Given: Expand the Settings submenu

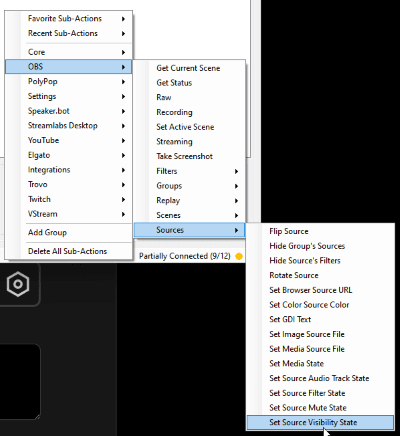Looking at the screenshot, I should [68, 96].
